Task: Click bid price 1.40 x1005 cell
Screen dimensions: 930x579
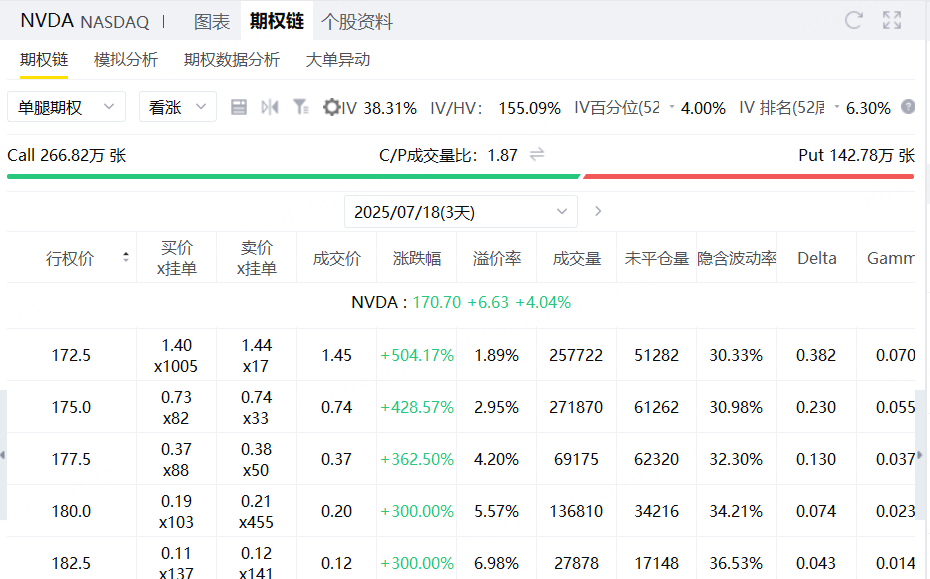Action: 176,355
